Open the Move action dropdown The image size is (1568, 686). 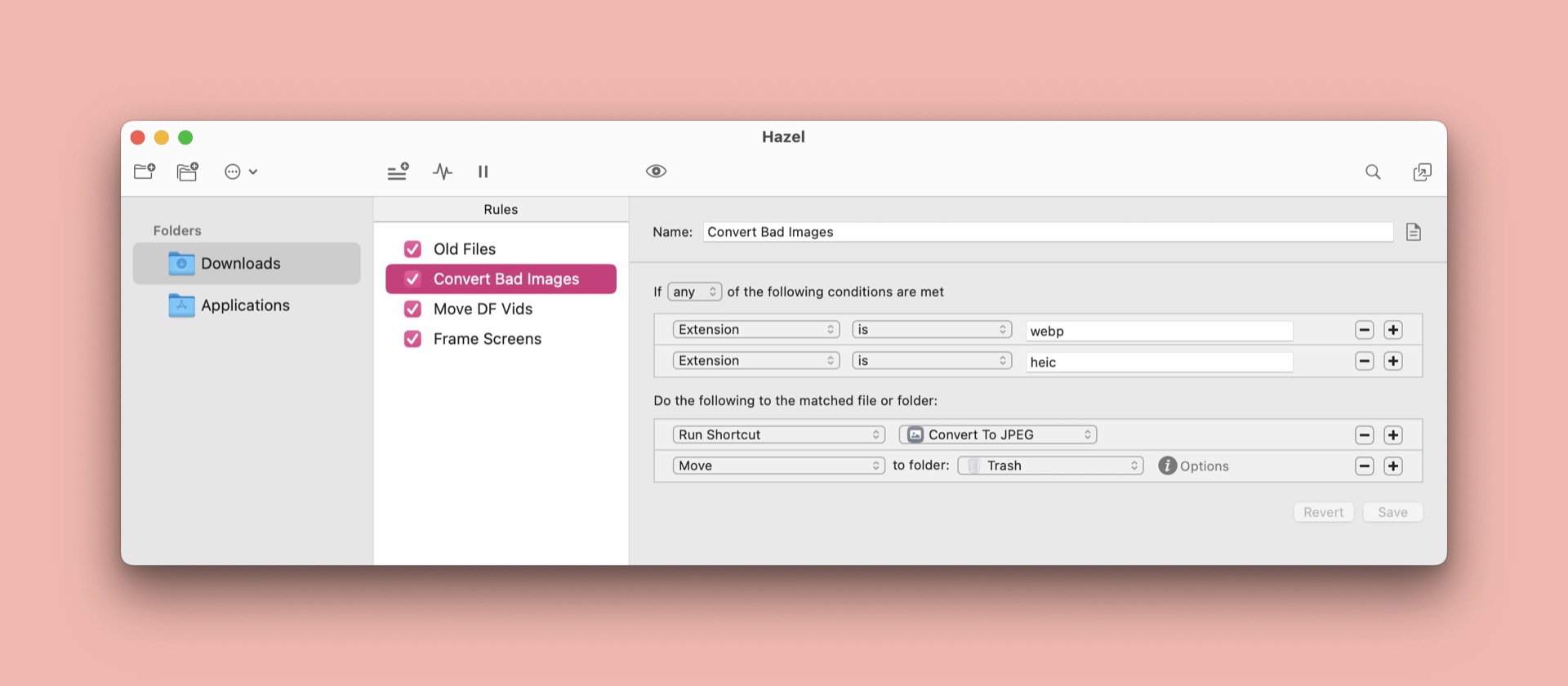pos(779,465)
